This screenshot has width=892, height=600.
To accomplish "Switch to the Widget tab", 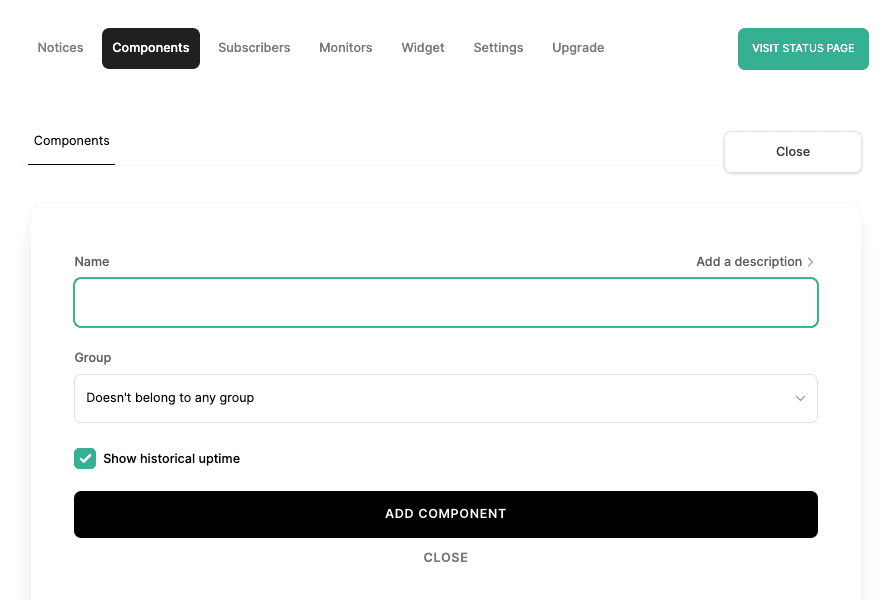I will (x=423, y=48).
